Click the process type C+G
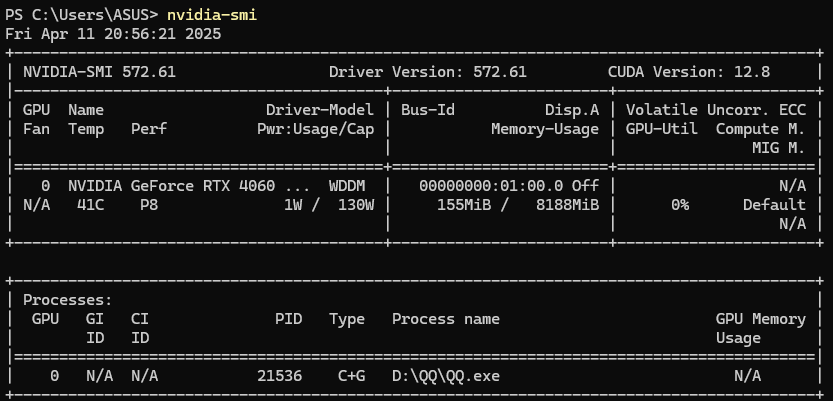This screenshot has height=401, width=833. click(351, 376)
